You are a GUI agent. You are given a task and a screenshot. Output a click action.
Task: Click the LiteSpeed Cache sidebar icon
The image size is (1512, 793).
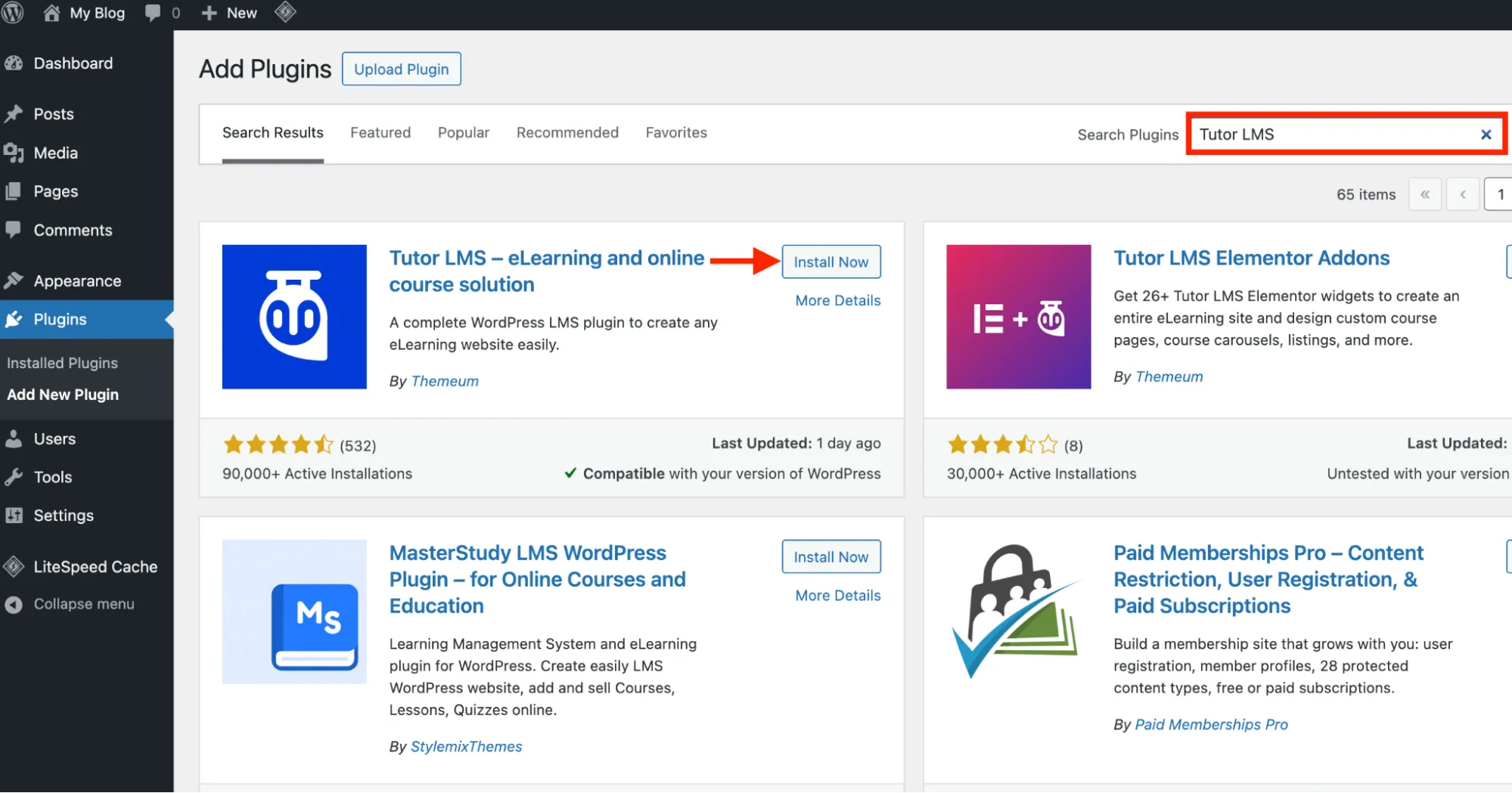tap(14, 566)
